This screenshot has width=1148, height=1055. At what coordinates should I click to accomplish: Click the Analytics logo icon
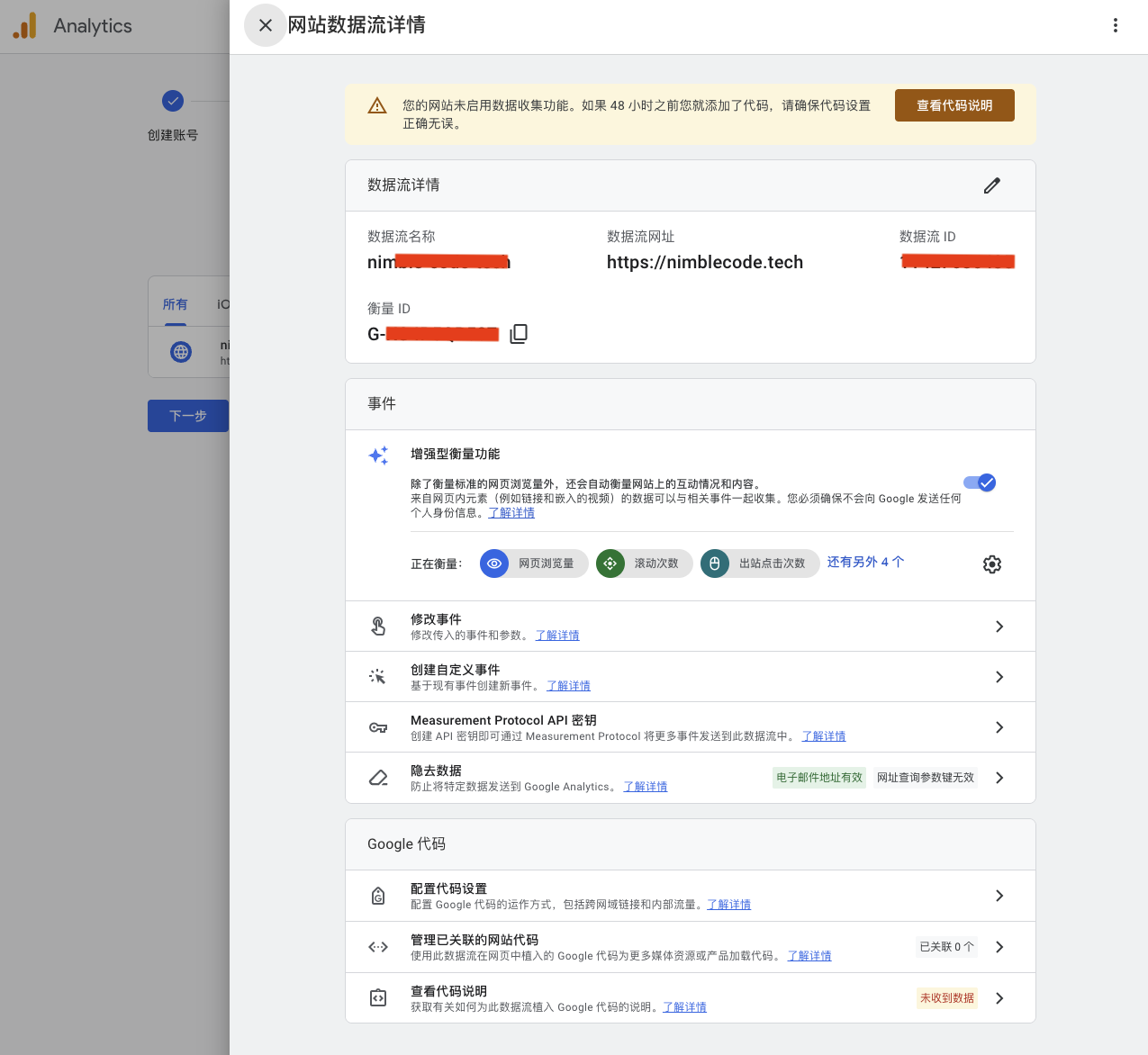[25, 26]
